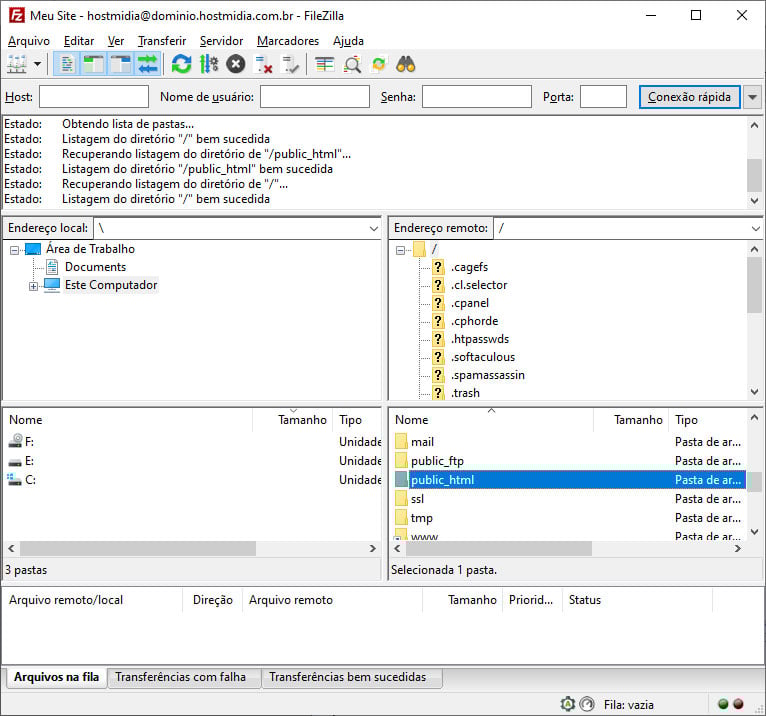Sort remote list by Nome column
Screen dimensions: 766x716
[x=491, y=420]
